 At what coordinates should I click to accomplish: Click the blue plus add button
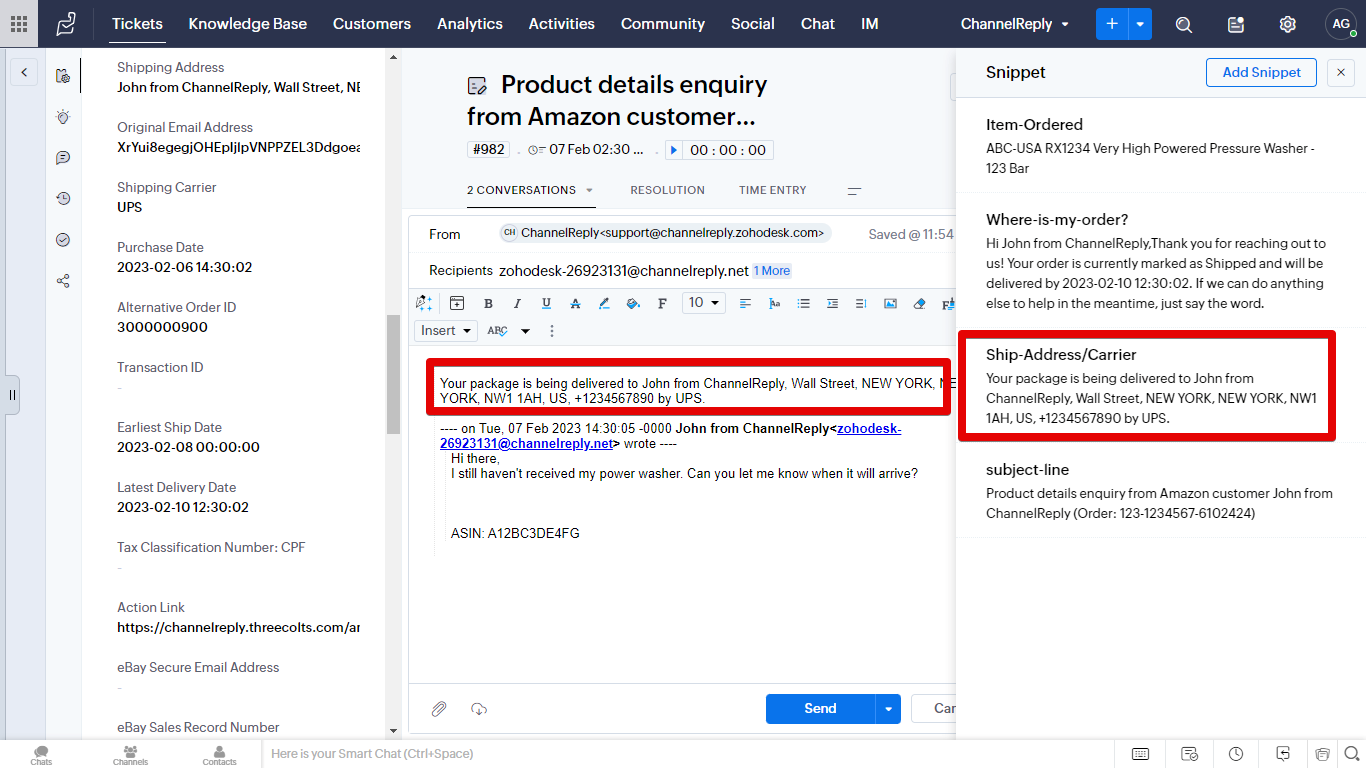pyautogui.click(x=1112, y=24)
